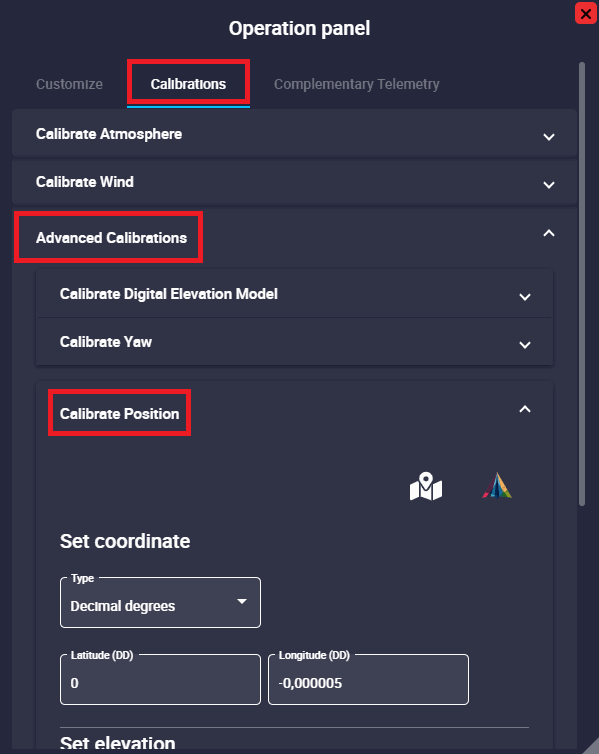Close the Operation panel with the red X
The height and width of the screenshot is (754, 599).
pos(586,13)
